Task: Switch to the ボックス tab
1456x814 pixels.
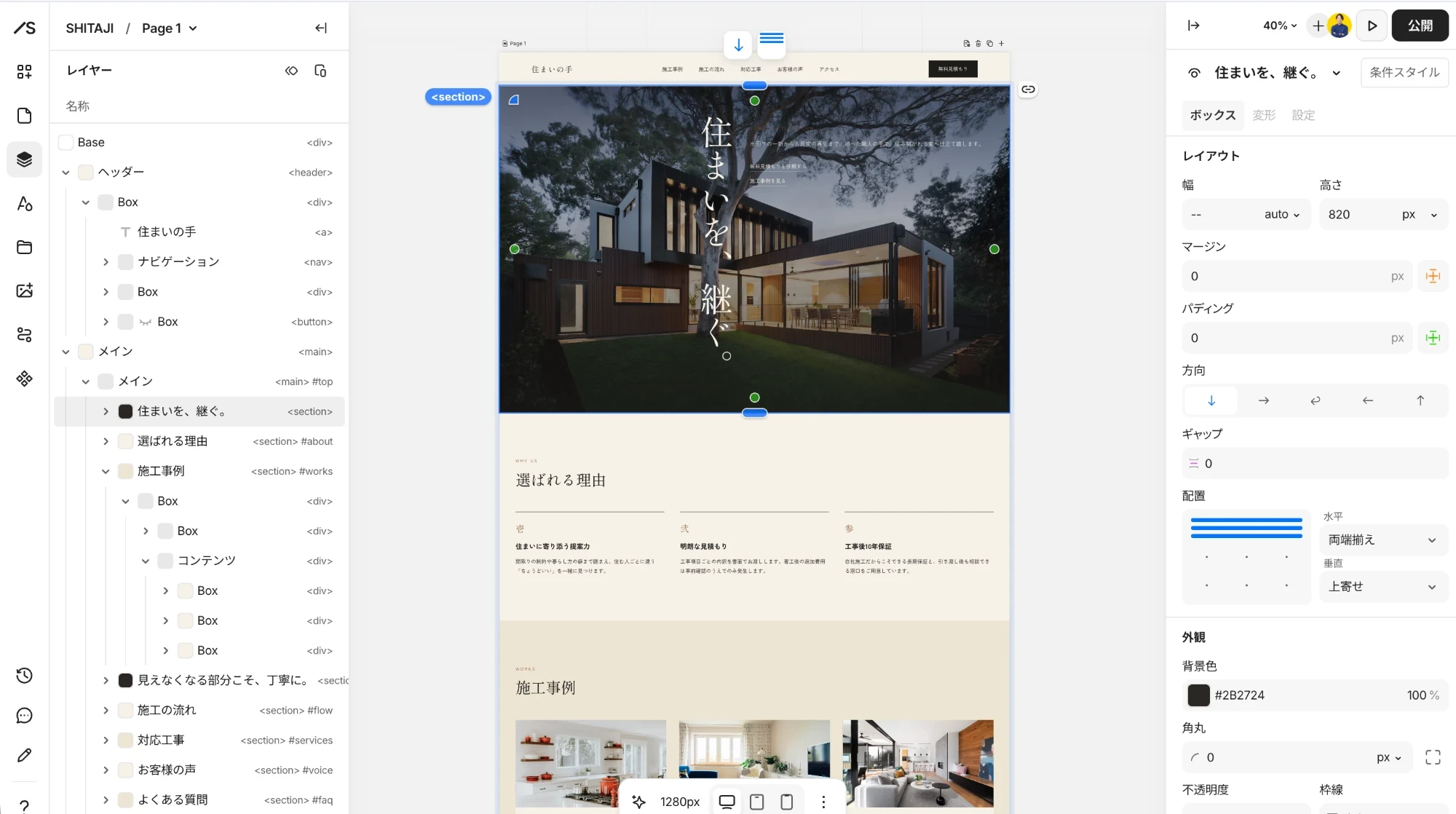Action: 1213,115
